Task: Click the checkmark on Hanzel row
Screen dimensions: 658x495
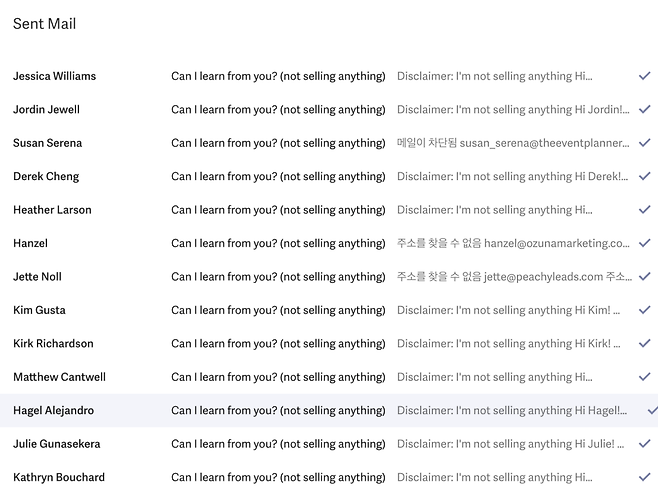Action: click(644, 243)
